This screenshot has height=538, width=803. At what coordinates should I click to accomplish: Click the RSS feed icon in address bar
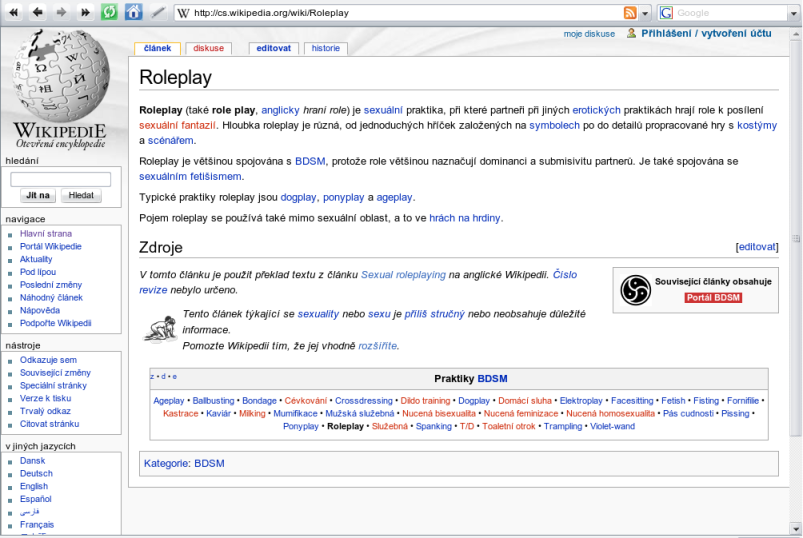click(629, 13)
